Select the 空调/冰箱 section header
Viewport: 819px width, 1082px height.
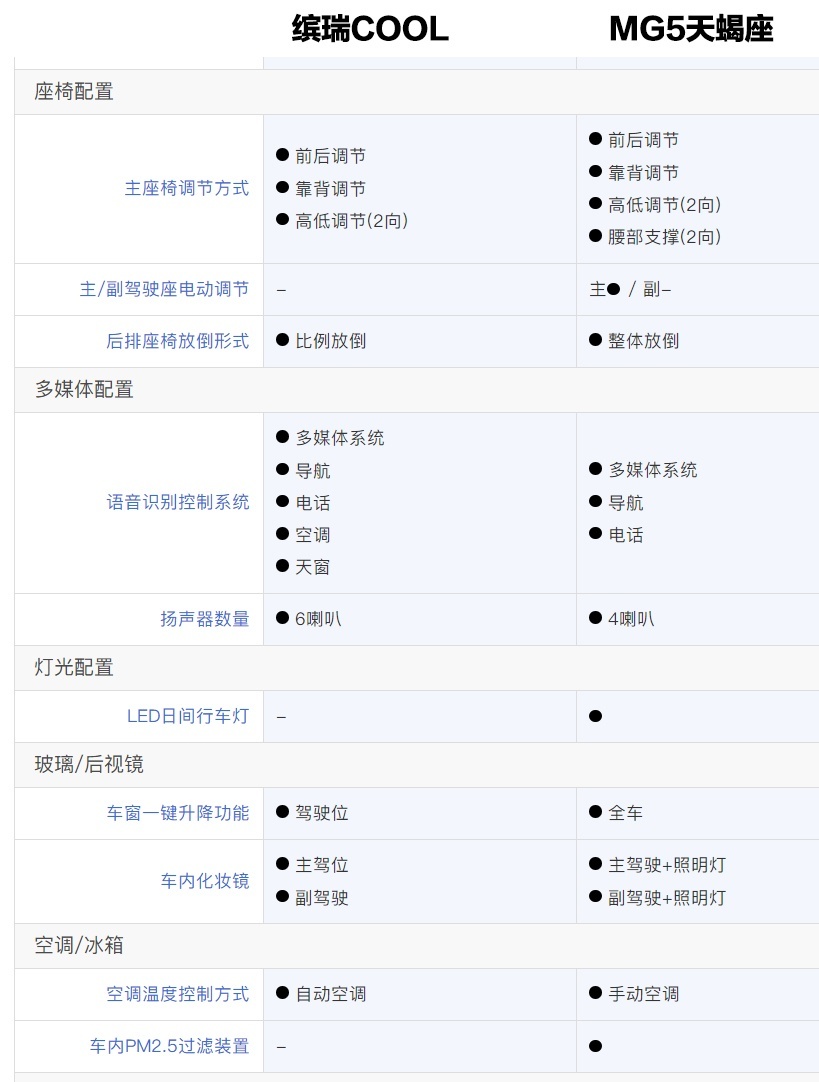[79, 945]
